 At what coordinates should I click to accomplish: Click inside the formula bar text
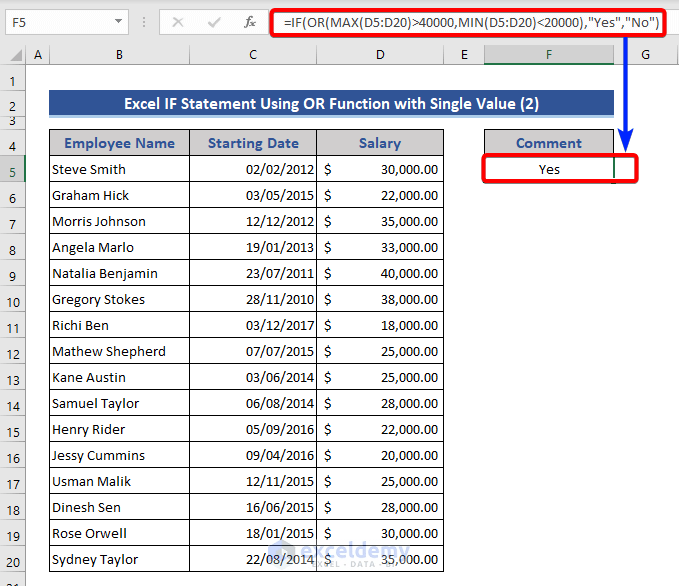(471, 23)
